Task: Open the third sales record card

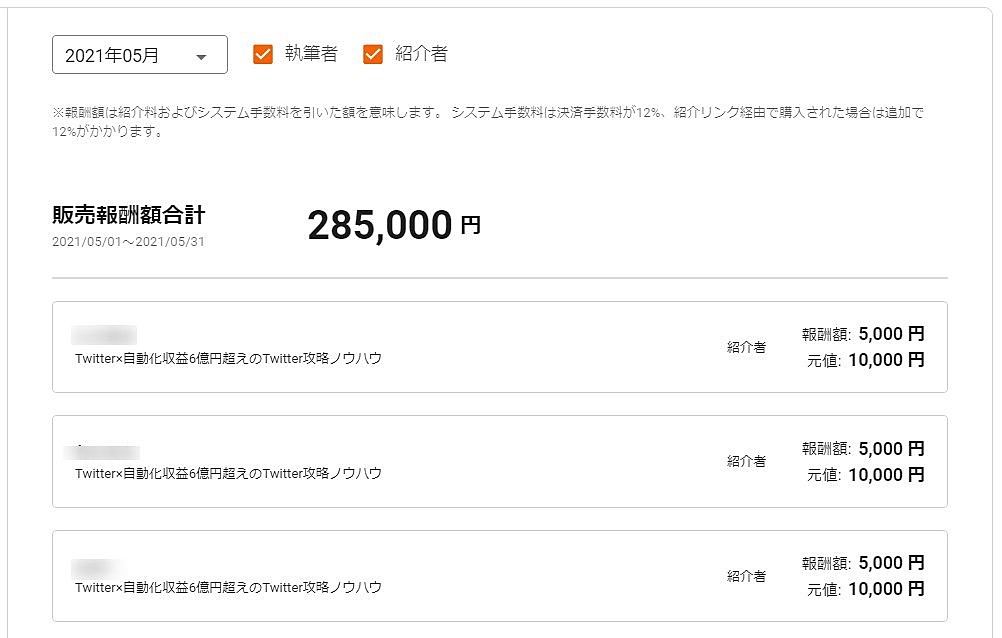Action: pos(500,576)
